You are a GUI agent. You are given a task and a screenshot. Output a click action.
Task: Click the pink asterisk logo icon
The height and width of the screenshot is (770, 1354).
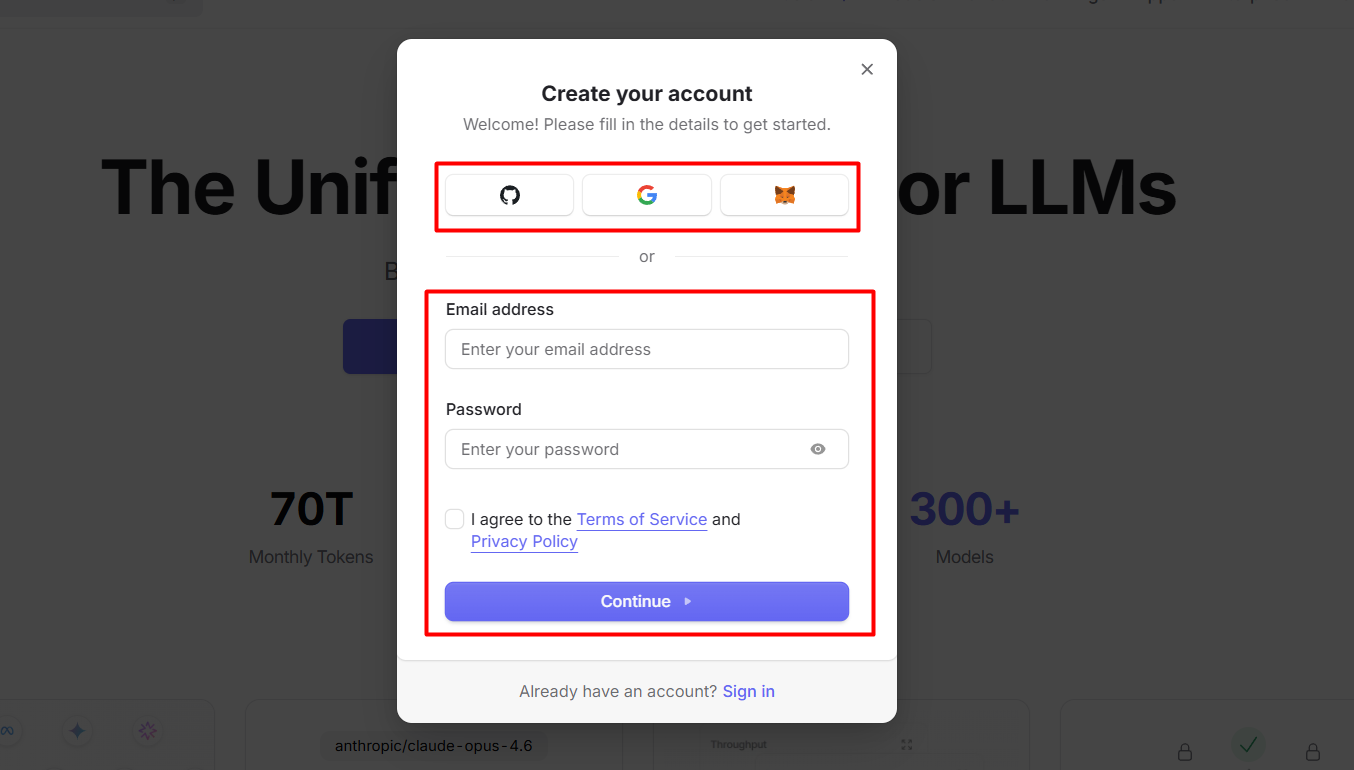(148, 731)
